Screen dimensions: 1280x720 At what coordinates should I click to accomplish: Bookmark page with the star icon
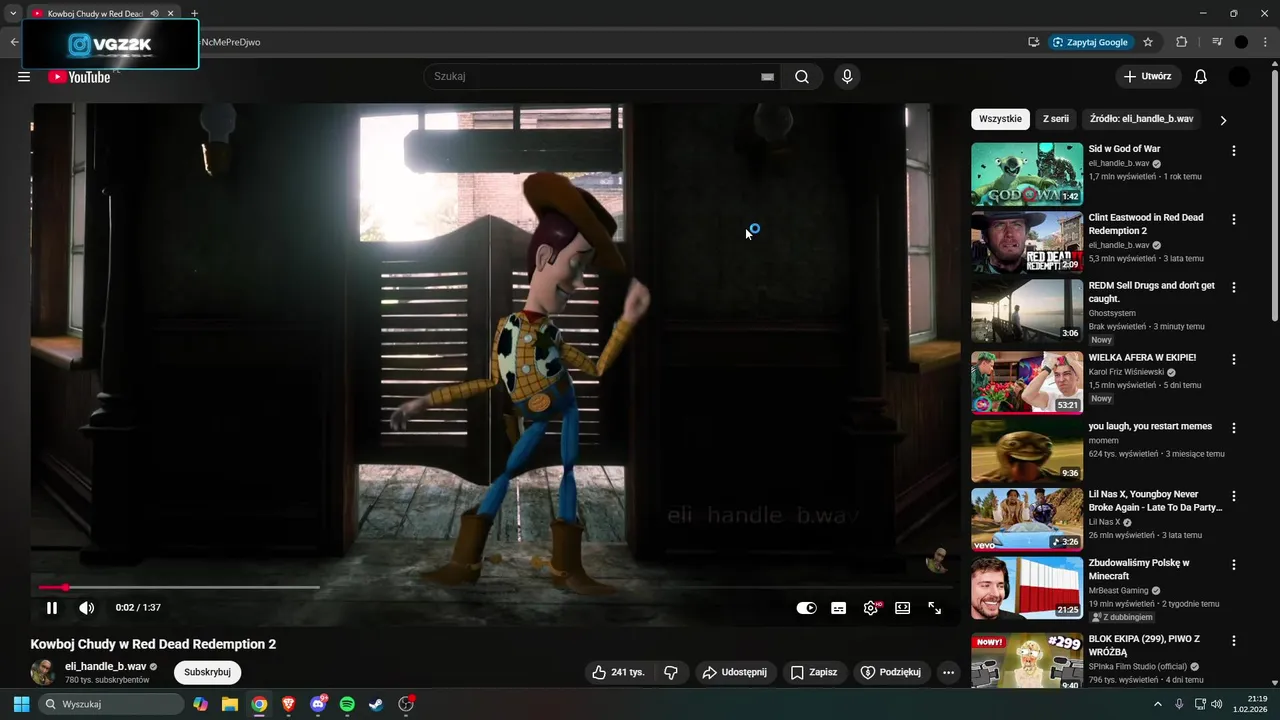(1148, 42)
